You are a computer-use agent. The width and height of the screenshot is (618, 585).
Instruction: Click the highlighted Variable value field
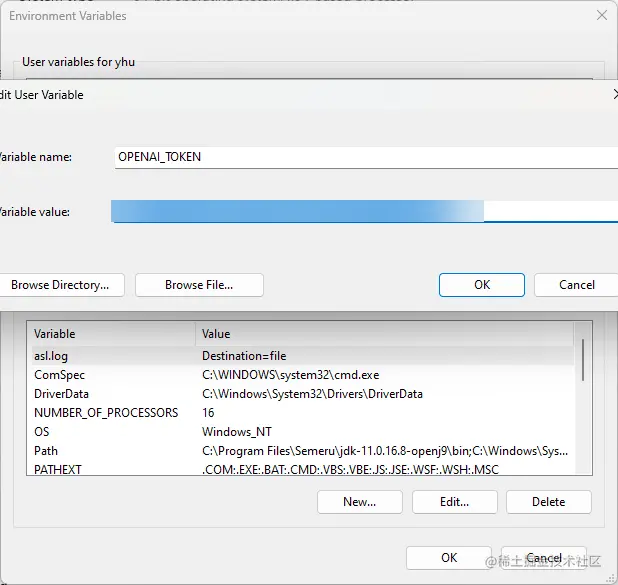[364, 211]
